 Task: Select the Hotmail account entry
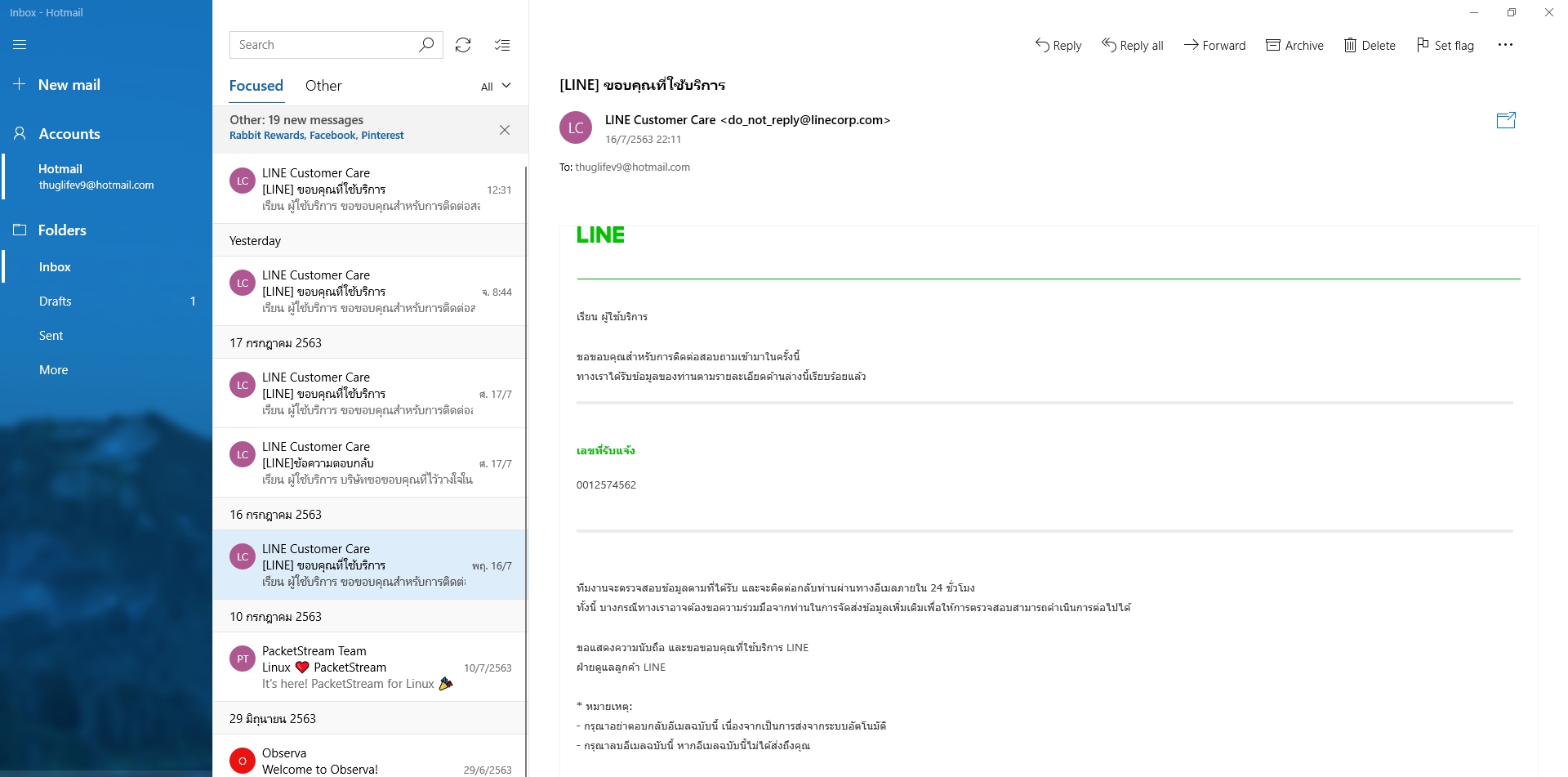(106, 176)
